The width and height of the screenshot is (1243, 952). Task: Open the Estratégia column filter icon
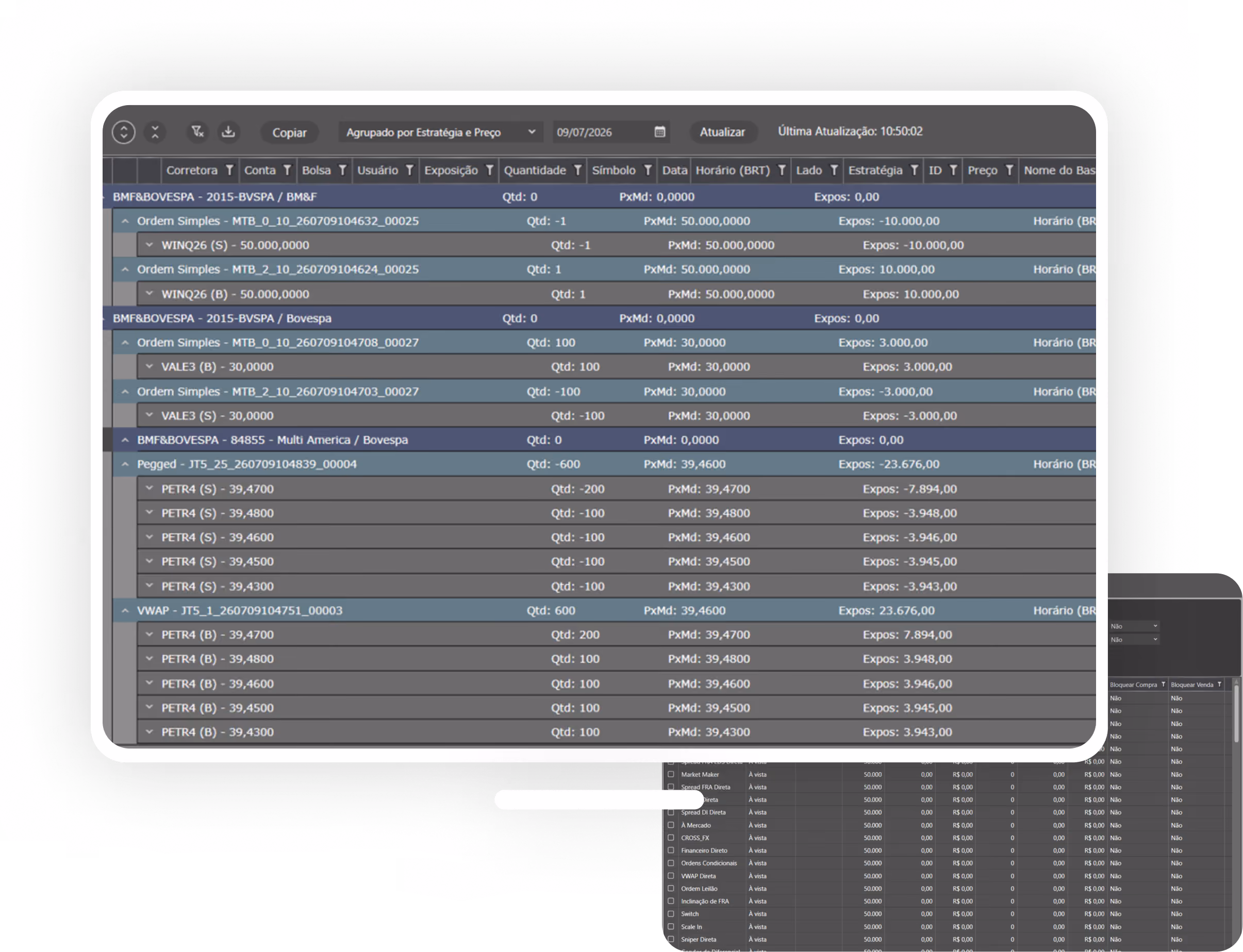914,170
